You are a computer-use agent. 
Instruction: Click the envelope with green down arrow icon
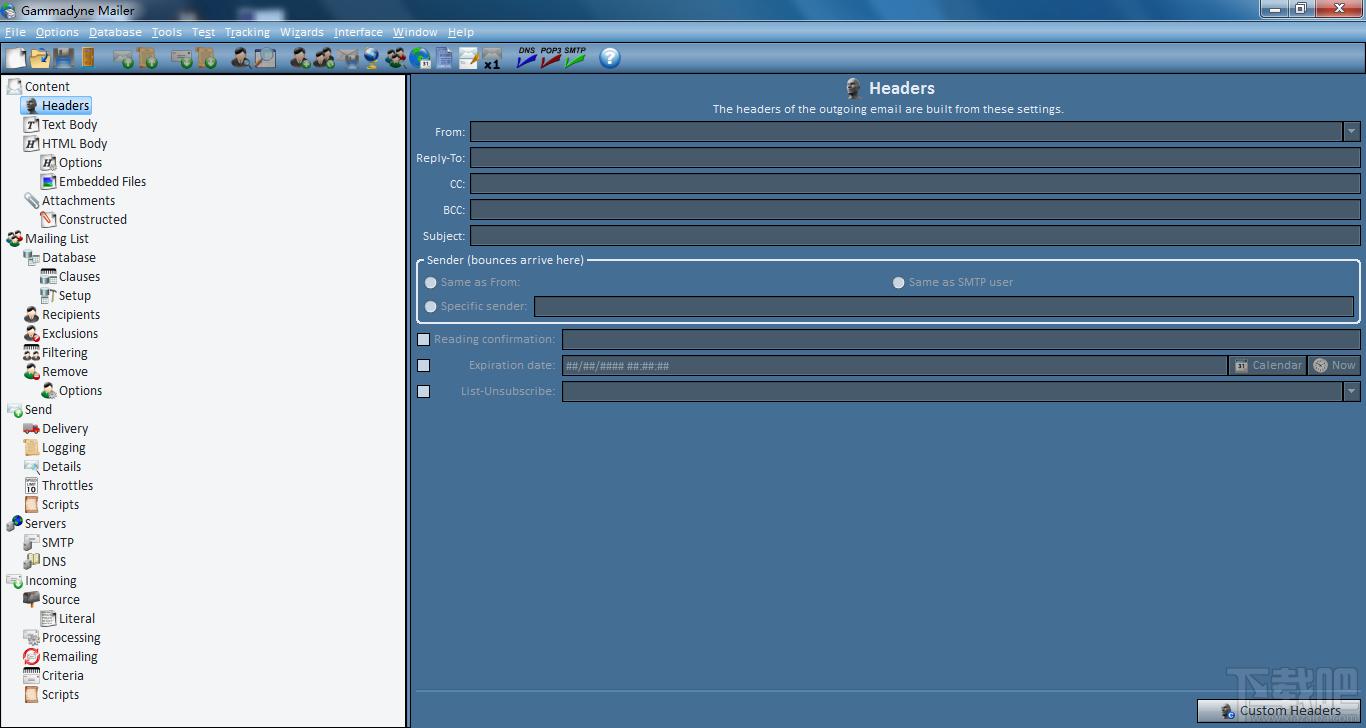point(182,58)
